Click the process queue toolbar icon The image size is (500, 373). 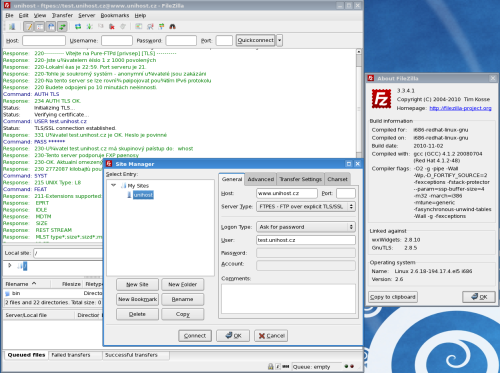point(89,27)
